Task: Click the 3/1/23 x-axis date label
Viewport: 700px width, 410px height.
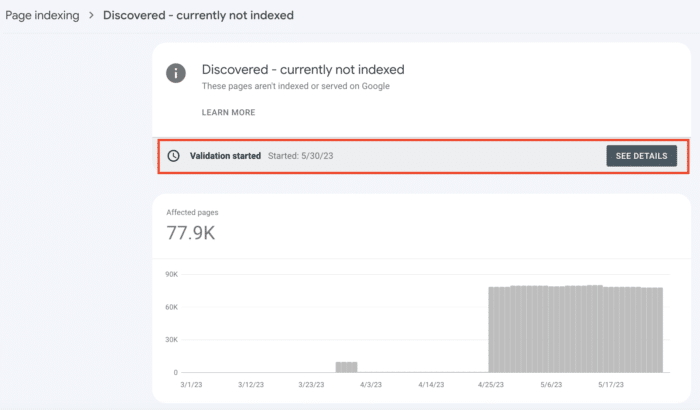Action: (x=191, y=385)
